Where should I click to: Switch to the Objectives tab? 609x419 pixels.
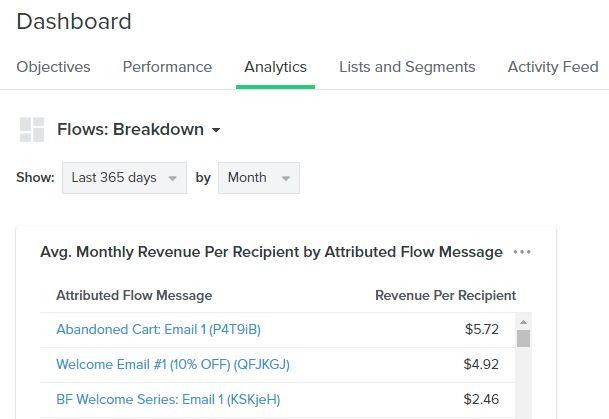[53, 67]
